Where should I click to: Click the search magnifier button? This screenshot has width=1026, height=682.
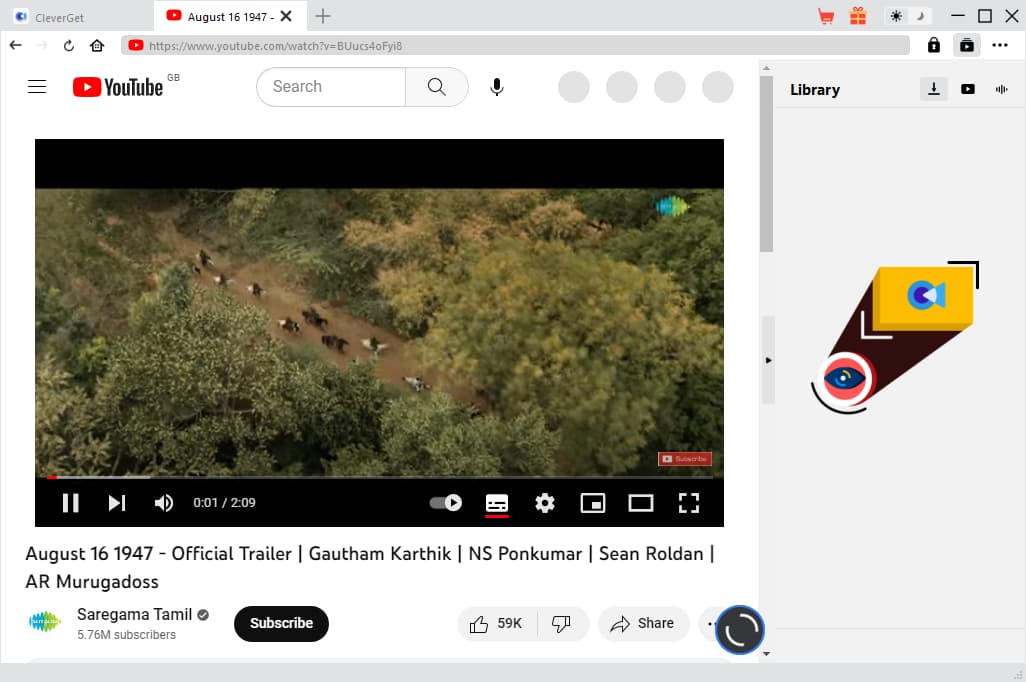[436, 86]
